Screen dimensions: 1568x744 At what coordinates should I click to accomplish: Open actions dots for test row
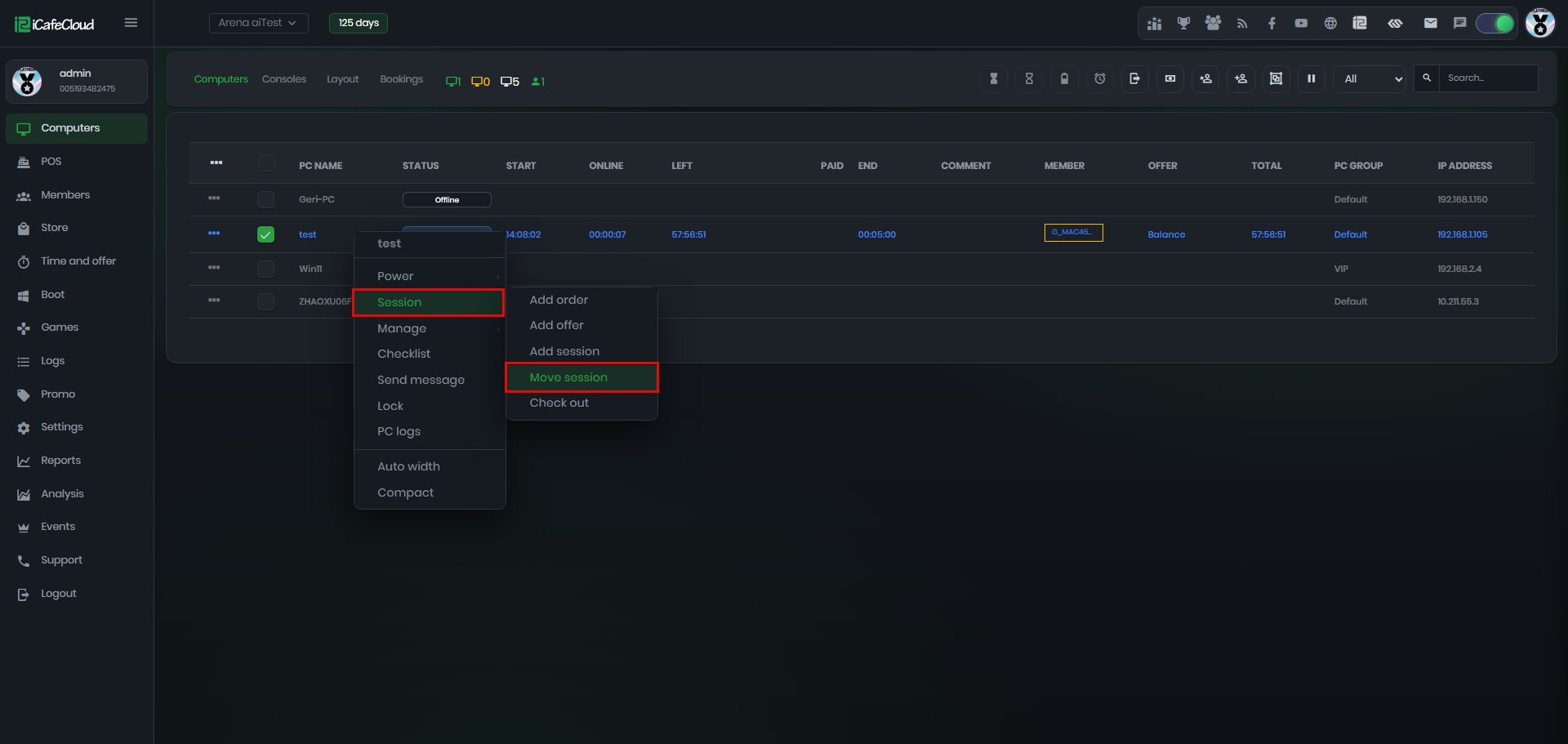click(214, 234)
